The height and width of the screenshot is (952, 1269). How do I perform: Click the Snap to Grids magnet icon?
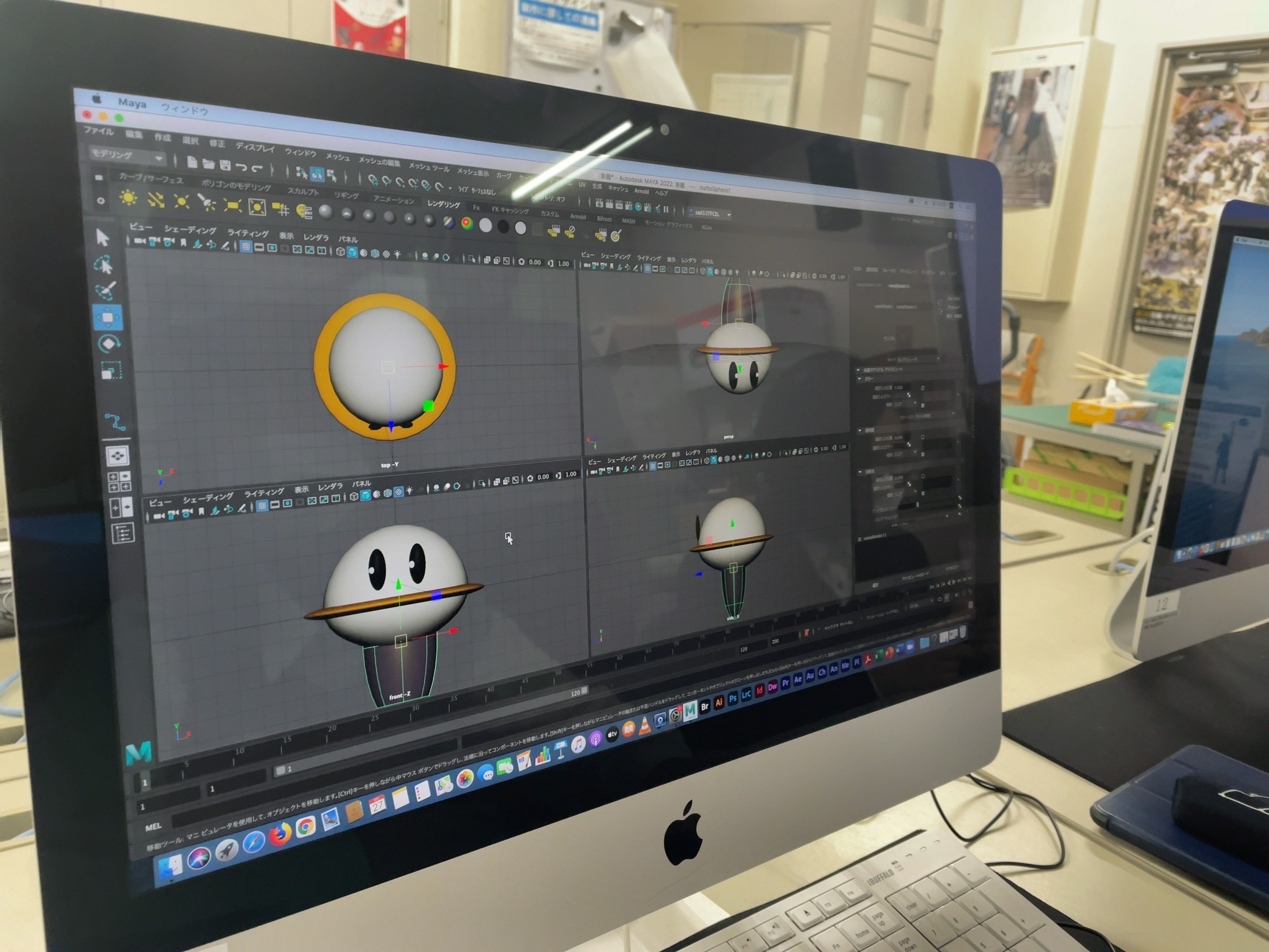click(374, 180)
